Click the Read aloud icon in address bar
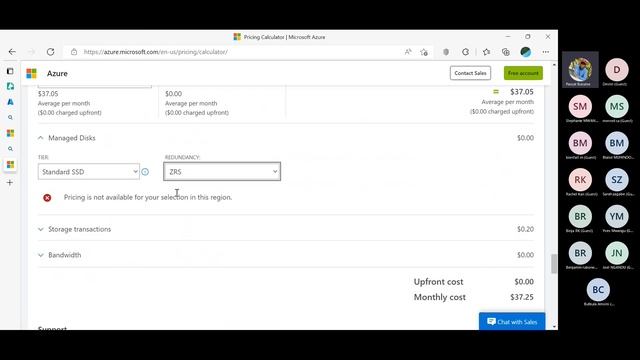The width and height of the screenshot is (640, 360). [408, 52]
